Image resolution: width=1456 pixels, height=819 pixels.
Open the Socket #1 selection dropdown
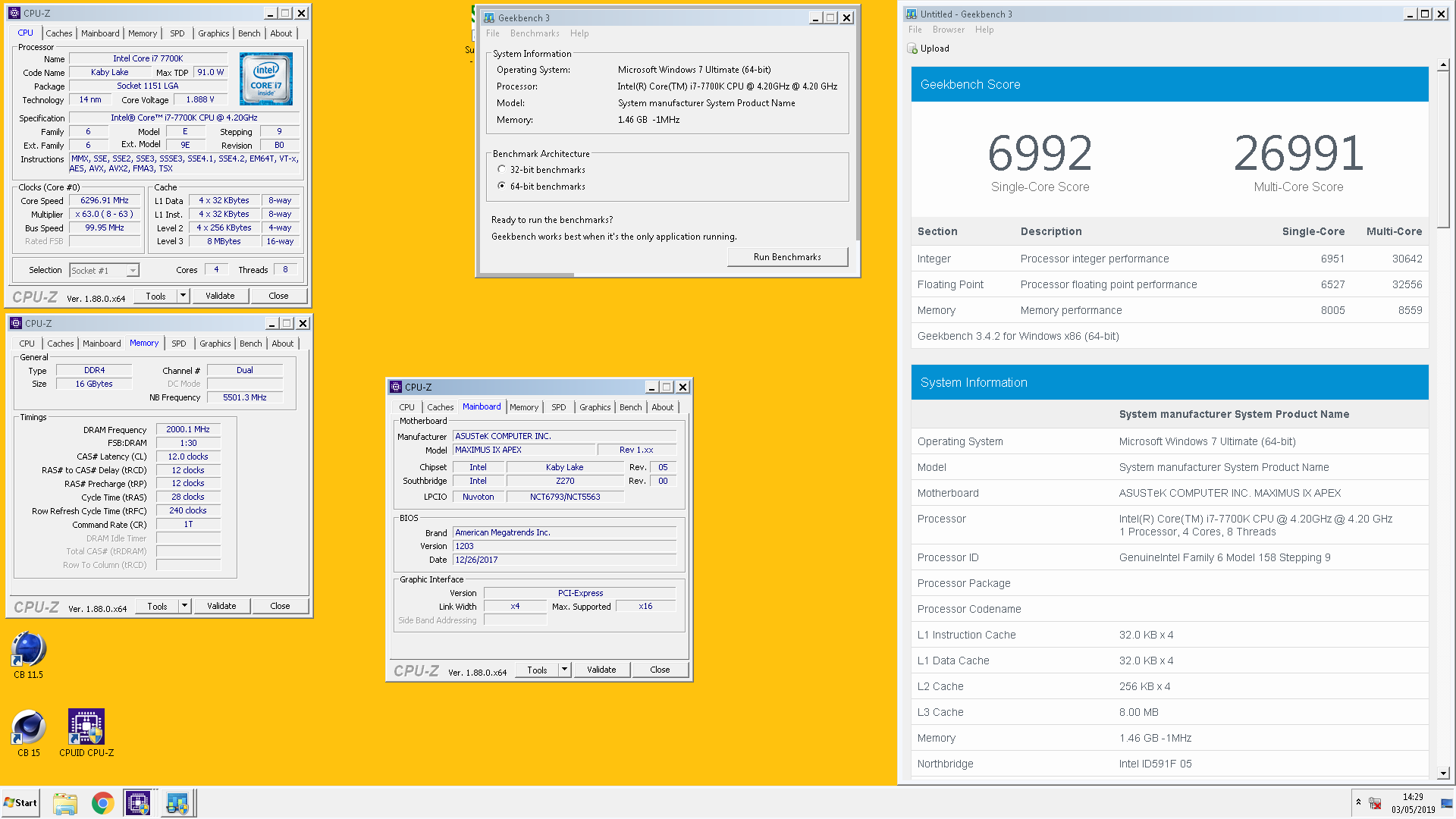133,271
